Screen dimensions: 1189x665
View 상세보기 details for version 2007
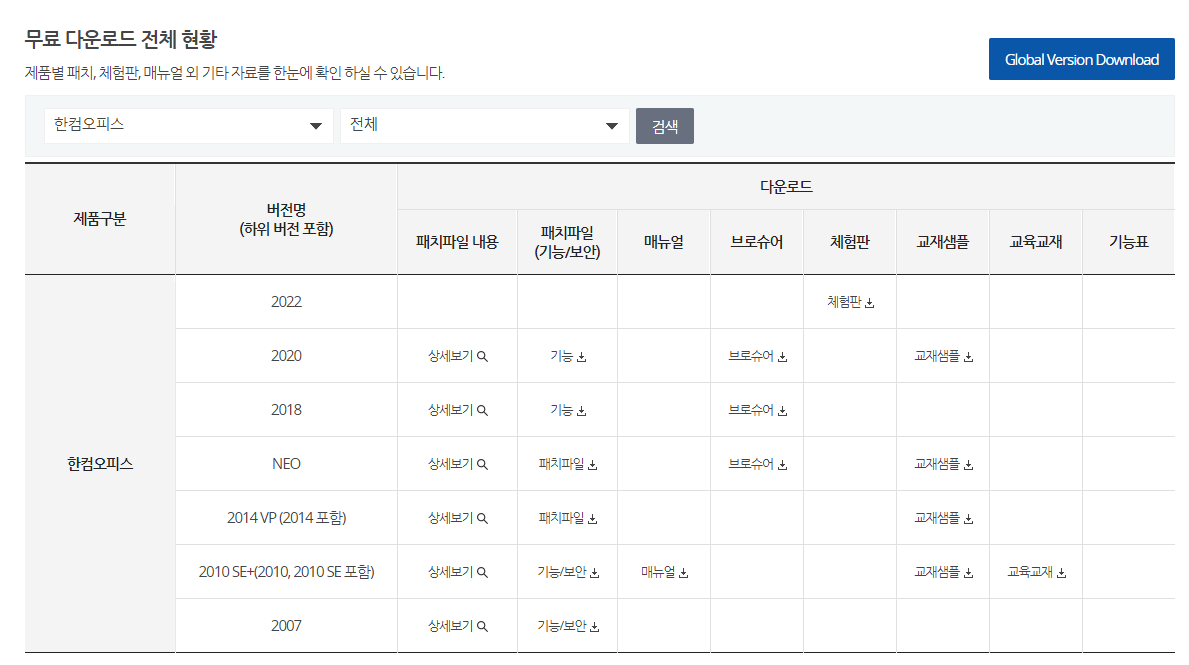point(457,626)
